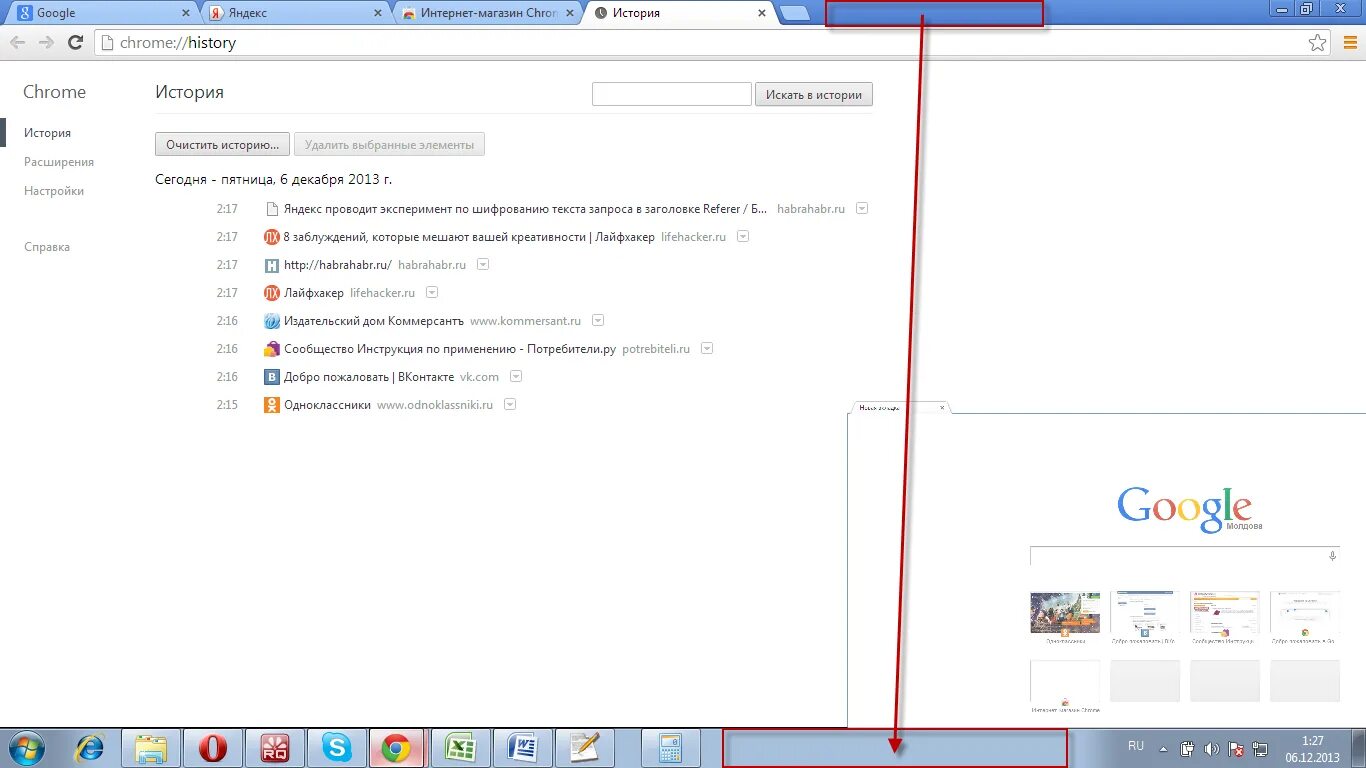Open Excel from the taskbar

459,748
